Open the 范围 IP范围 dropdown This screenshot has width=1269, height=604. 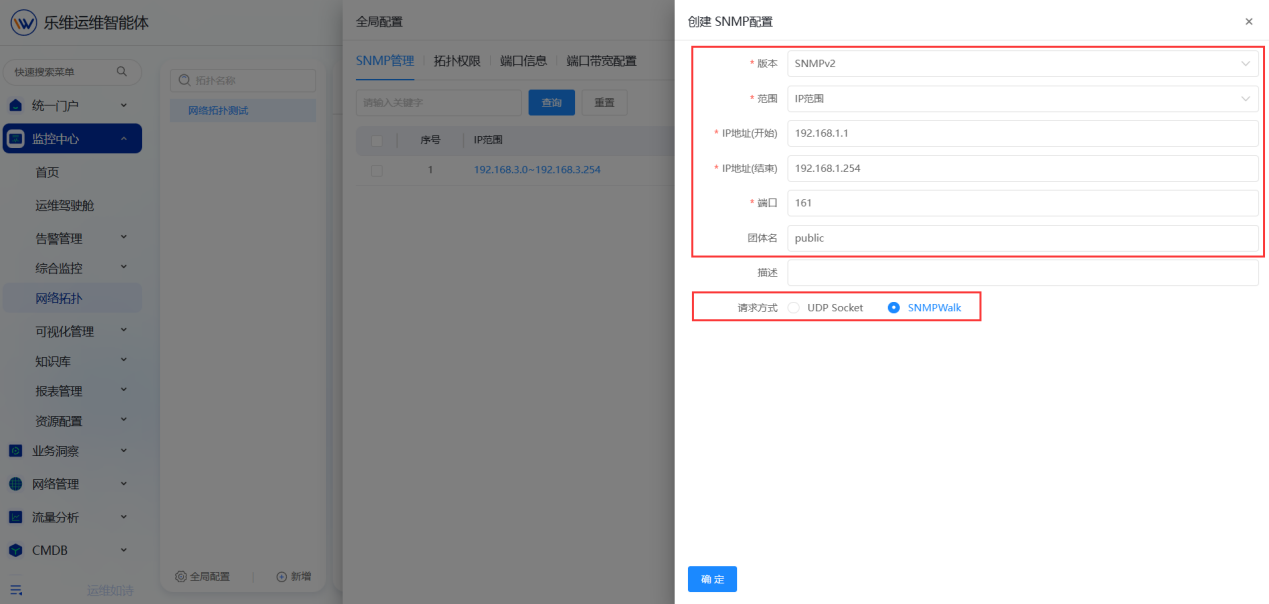[x=1022, y=99]
